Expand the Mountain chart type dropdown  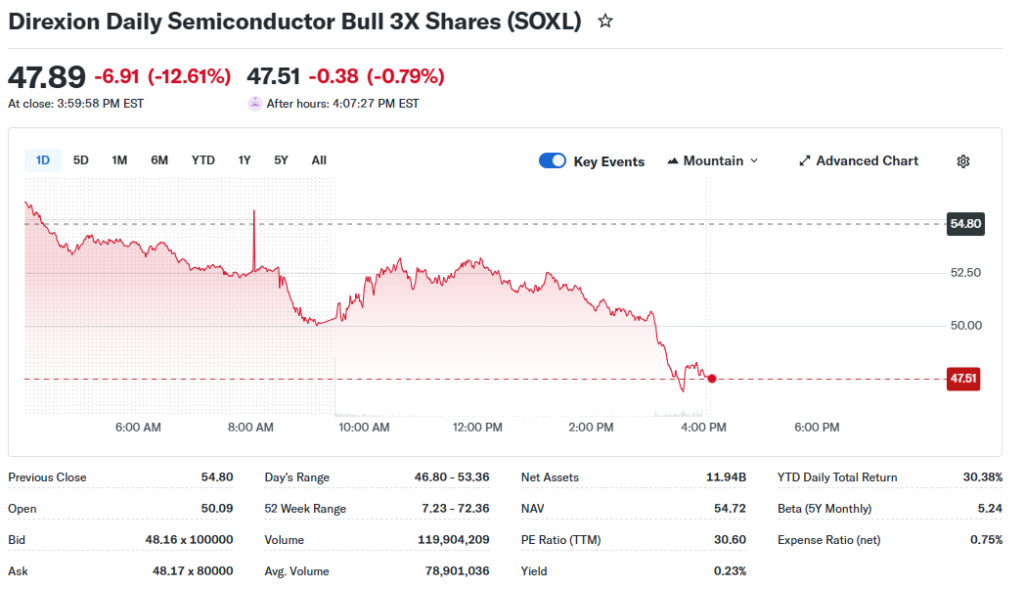753,161
